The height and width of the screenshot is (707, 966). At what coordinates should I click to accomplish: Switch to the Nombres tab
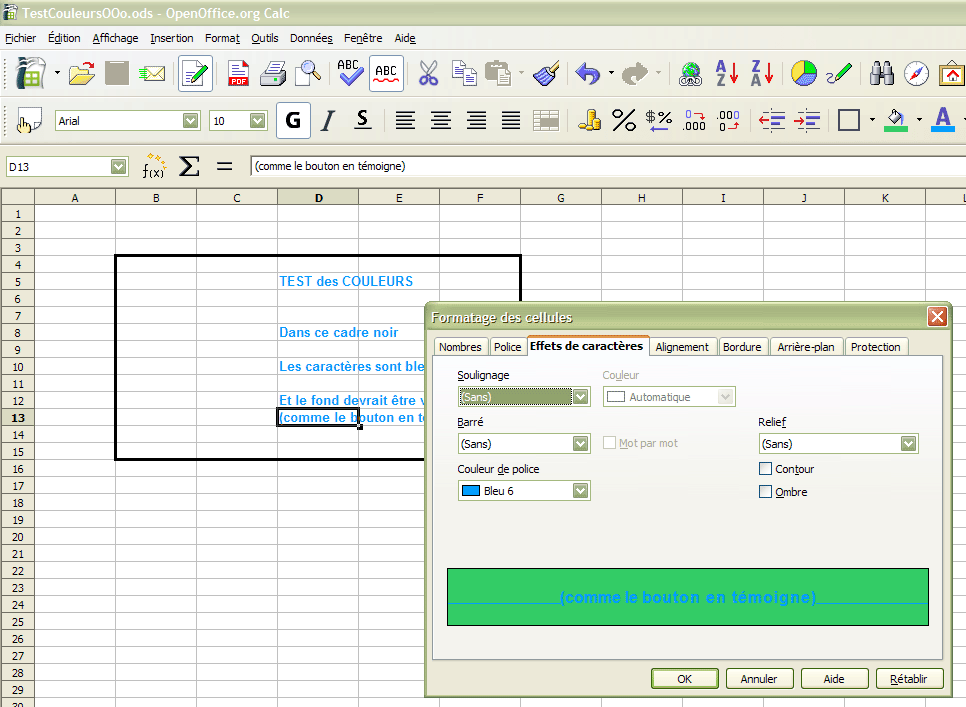[460, 347]
